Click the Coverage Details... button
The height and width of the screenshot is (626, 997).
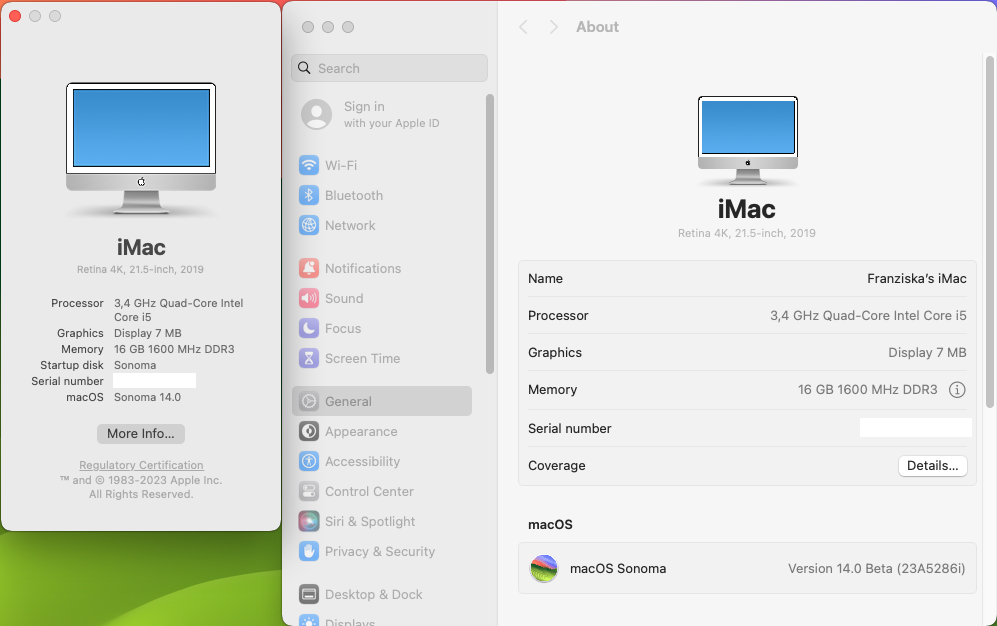click(x=933, y=465)
